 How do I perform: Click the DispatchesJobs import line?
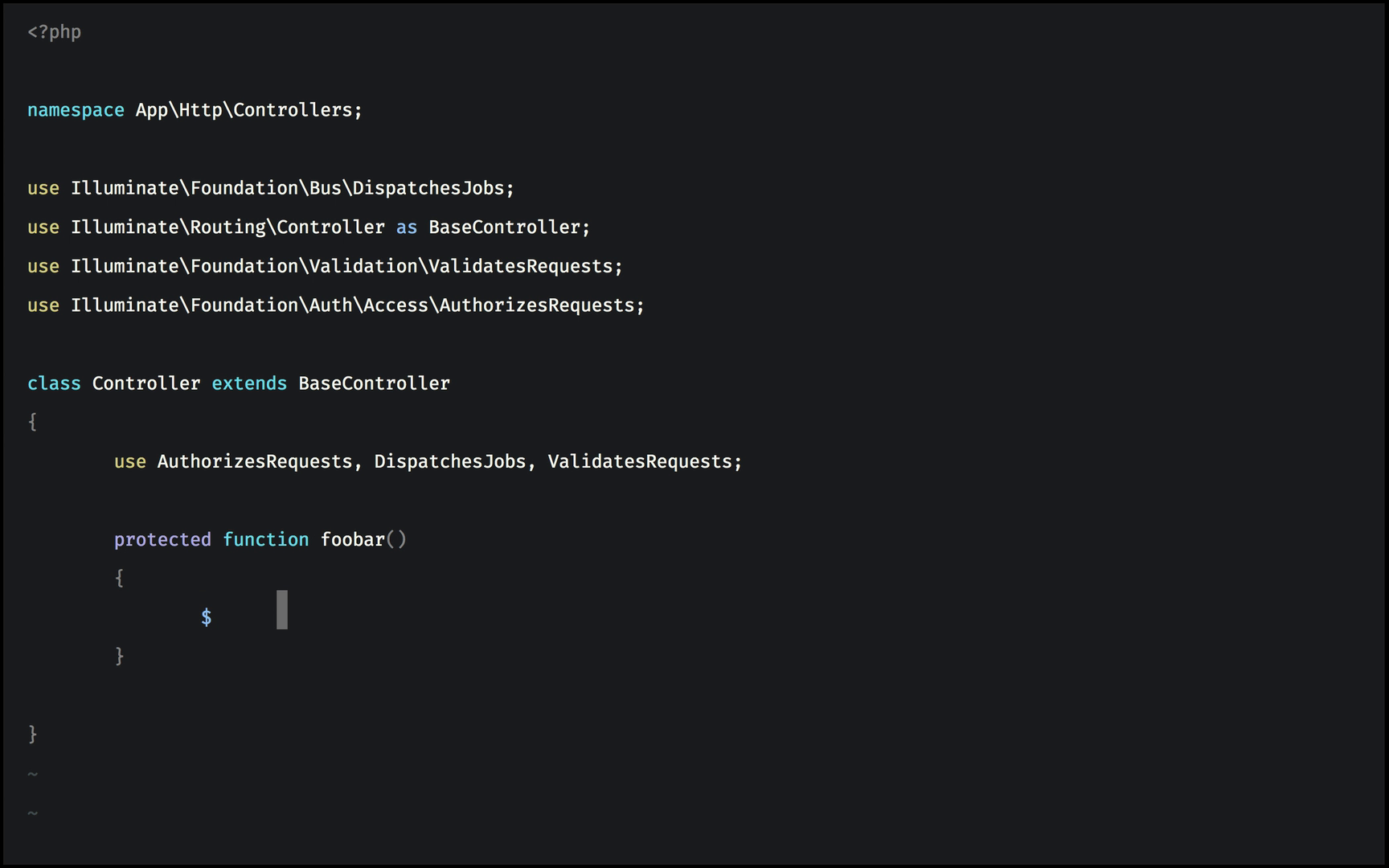click(271, 188)
